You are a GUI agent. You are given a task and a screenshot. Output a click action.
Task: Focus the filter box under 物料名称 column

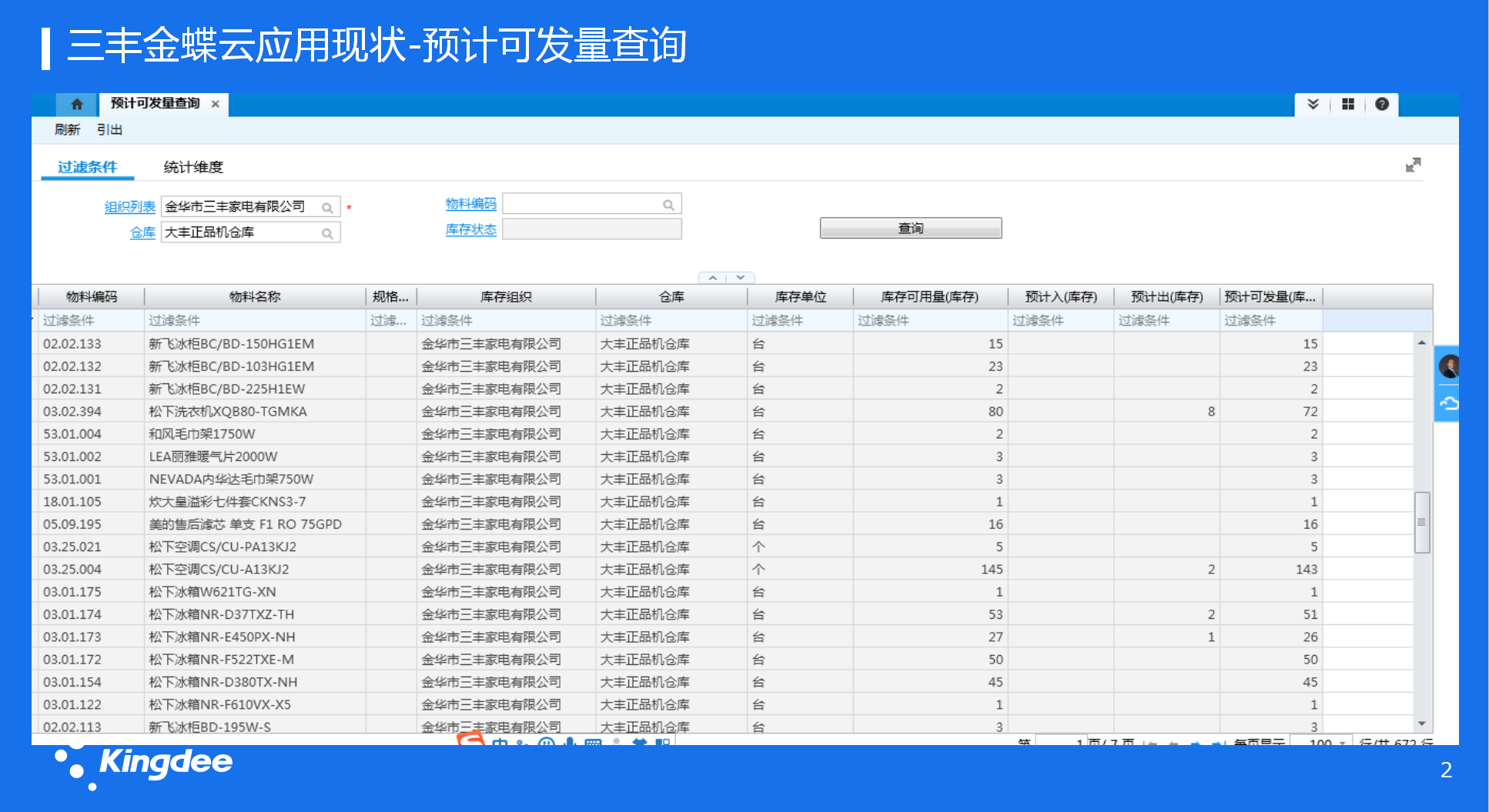(x=255, y=320)
